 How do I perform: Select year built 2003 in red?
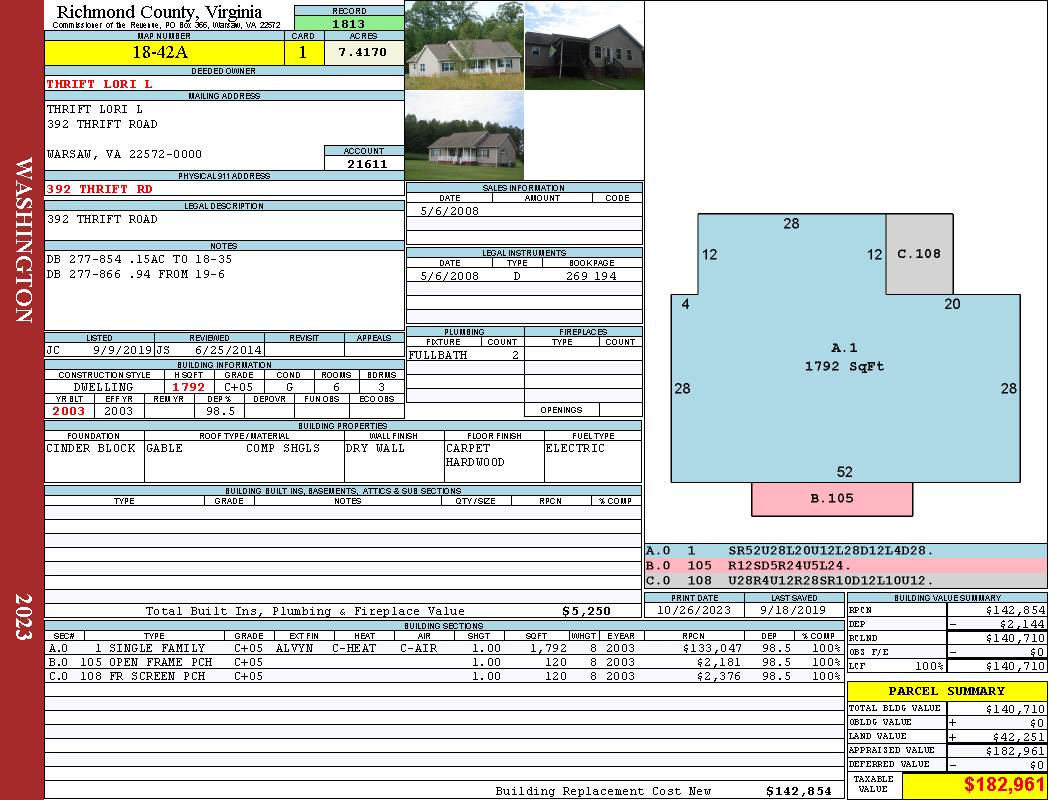pyautogui.click(x=69, y=411)
